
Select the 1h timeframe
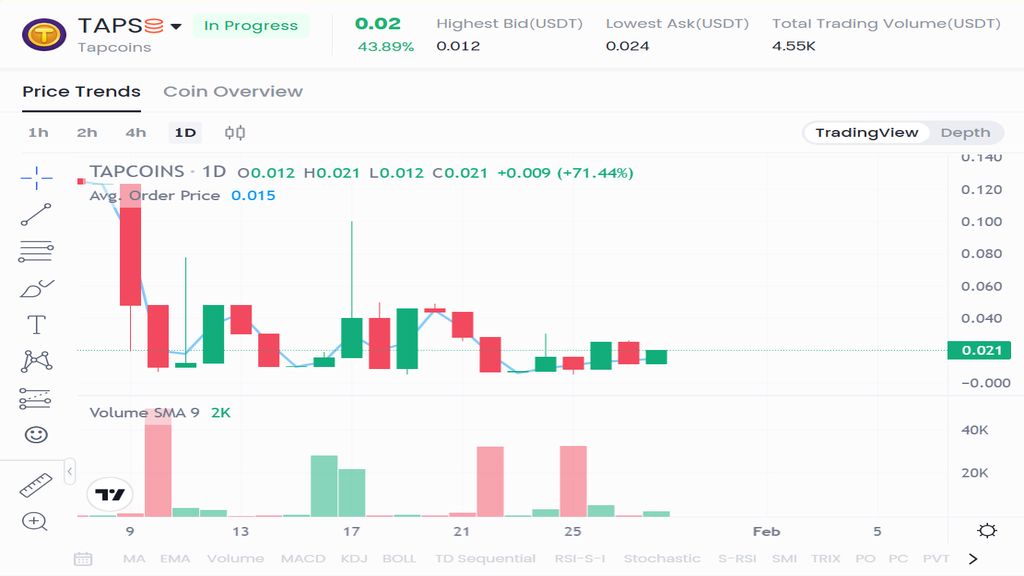39,133
